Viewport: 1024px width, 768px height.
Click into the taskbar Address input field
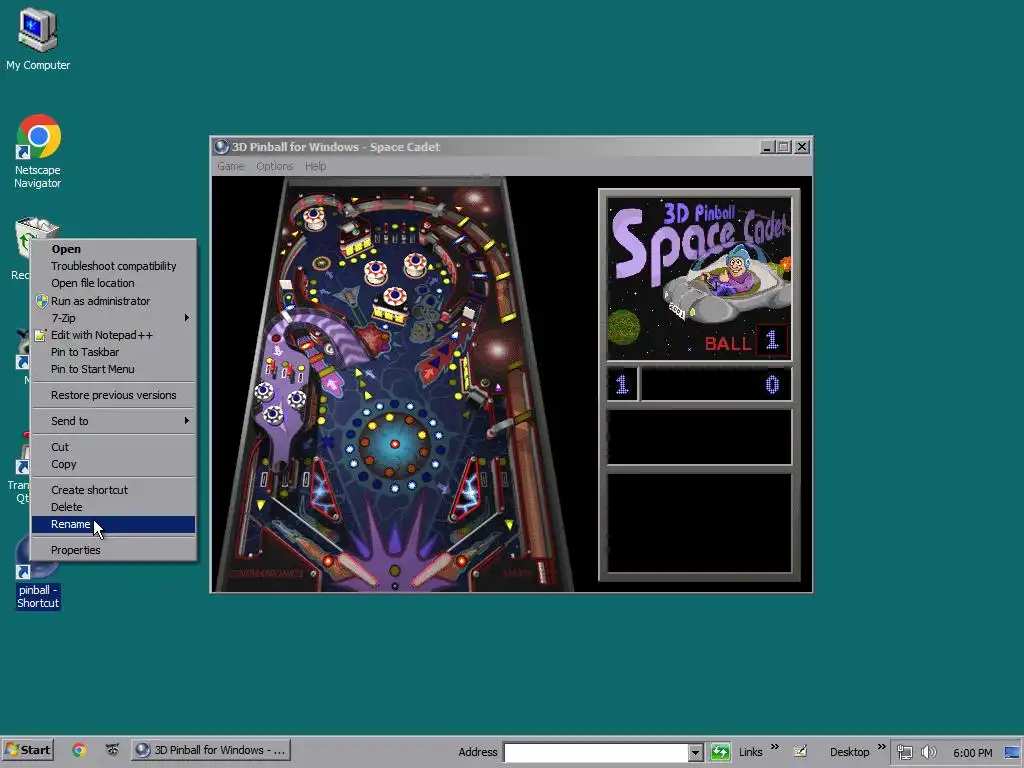(596, 752)
